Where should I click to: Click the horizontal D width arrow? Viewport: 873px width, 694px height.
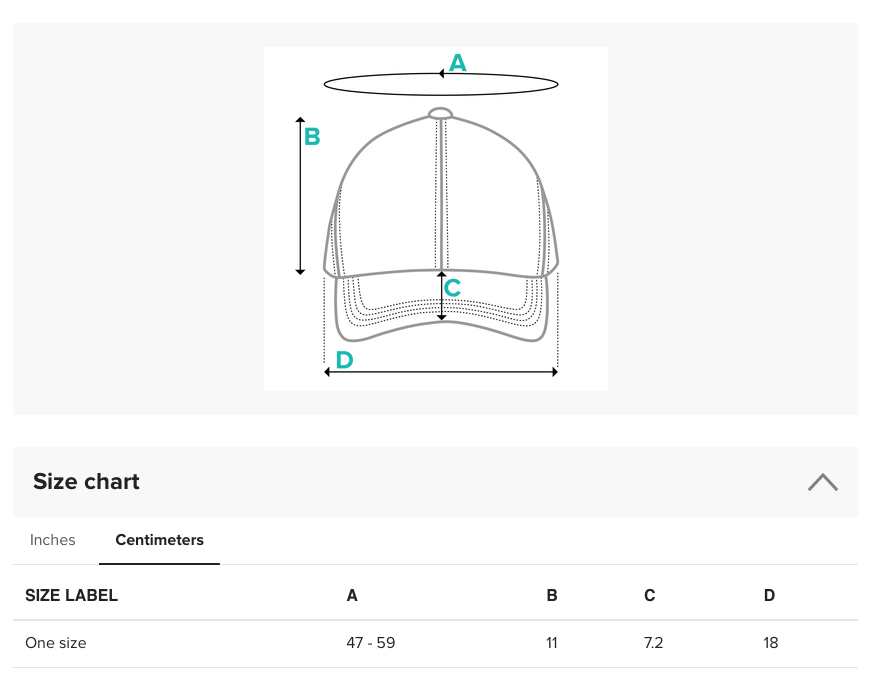(x=441, y=372)
